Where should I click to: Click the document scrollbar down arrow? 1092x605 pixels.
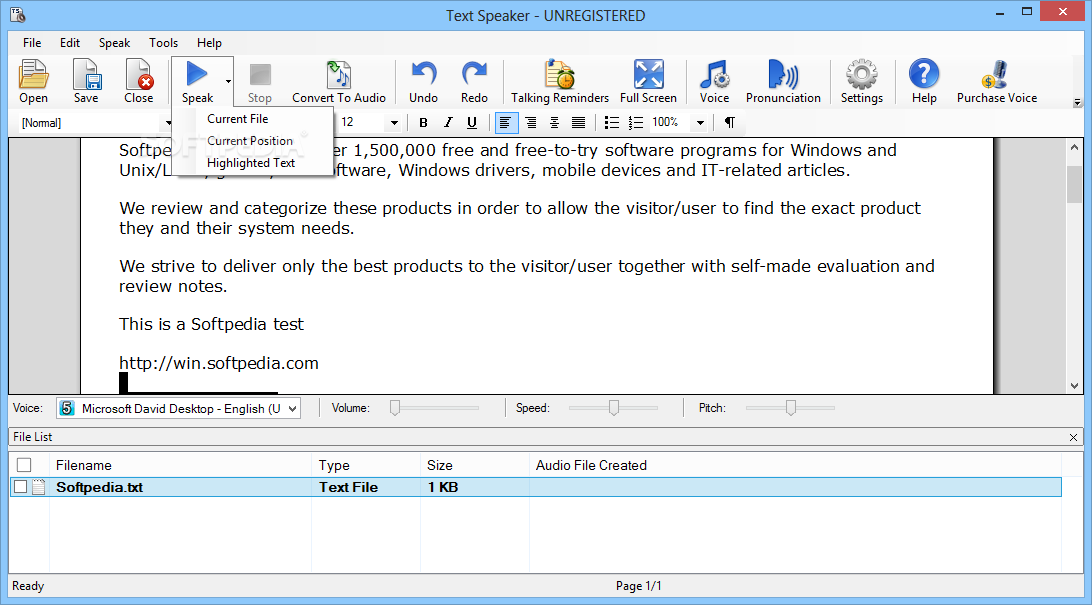point(1074,386)
